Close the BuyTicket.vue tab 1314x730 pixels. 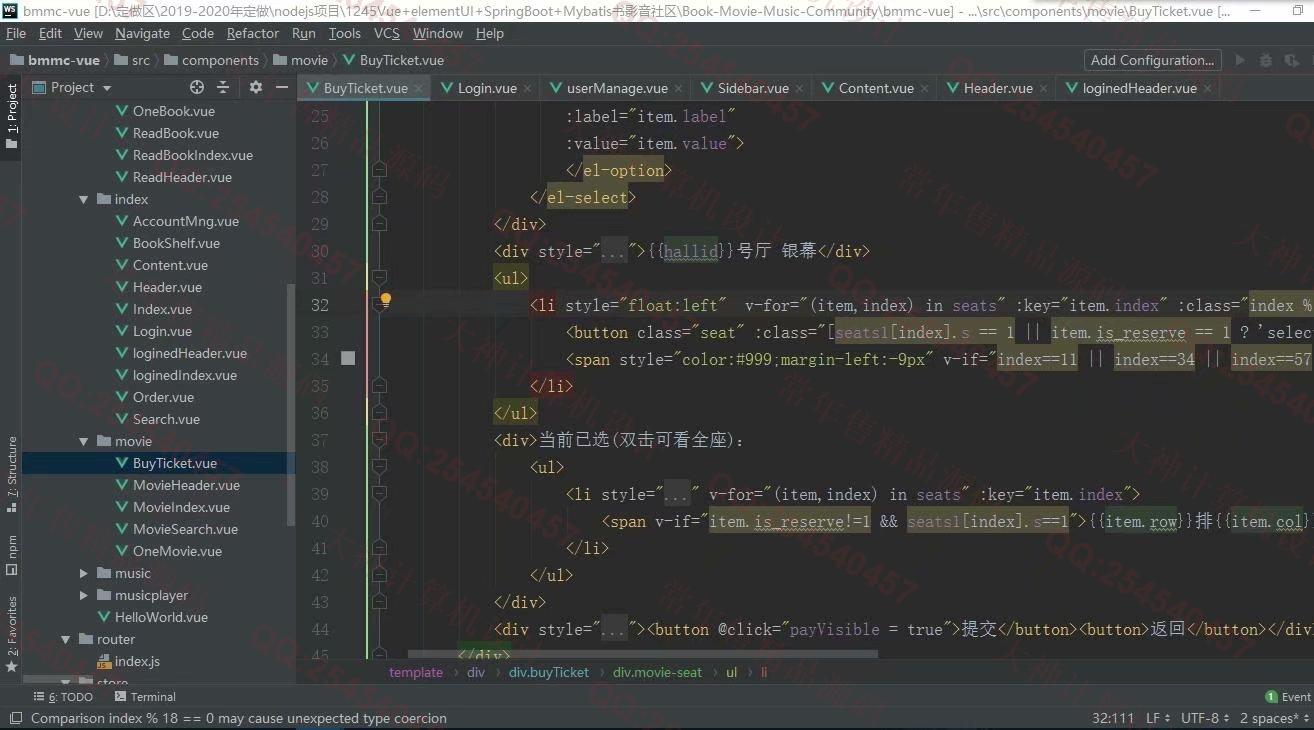419,88
